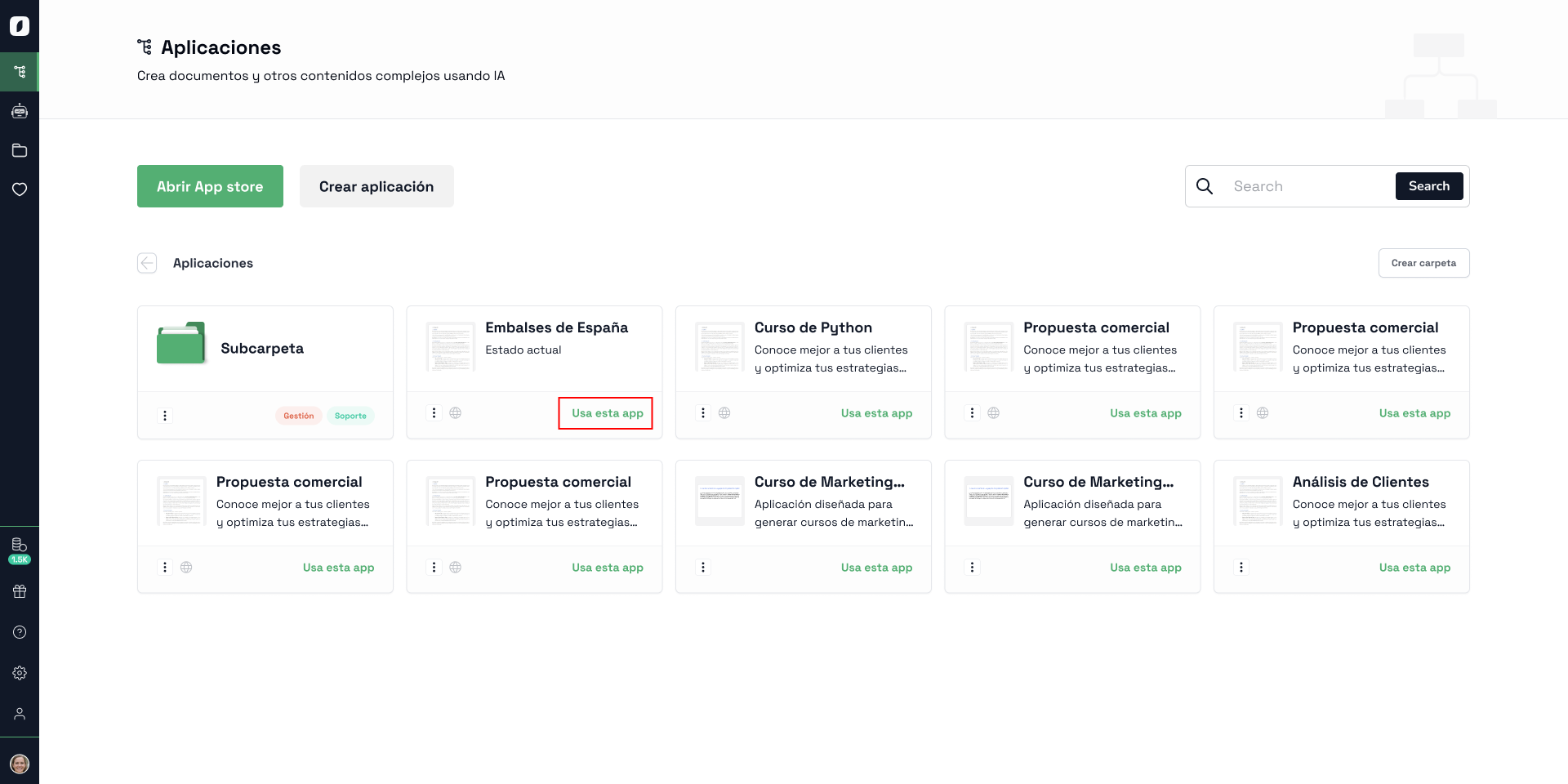The image size is (1568, 784).
Task: Click the Gestión tag on Subcarpeta
Action: click(x=299, y=416)
